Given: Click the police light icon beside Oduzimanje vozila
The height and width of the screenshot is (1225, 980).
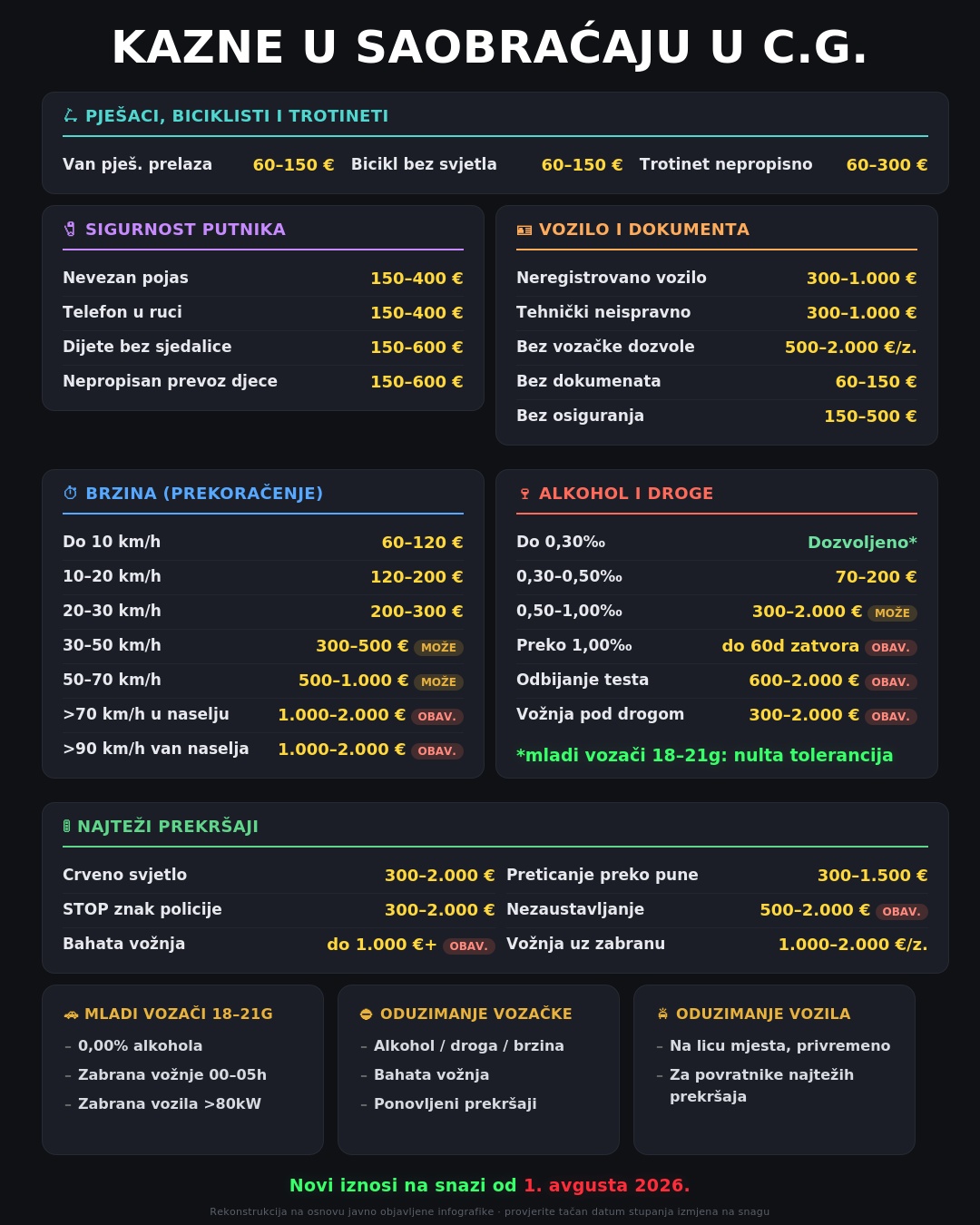Looking at the screenshot, I should click(x=662, y=1014).
